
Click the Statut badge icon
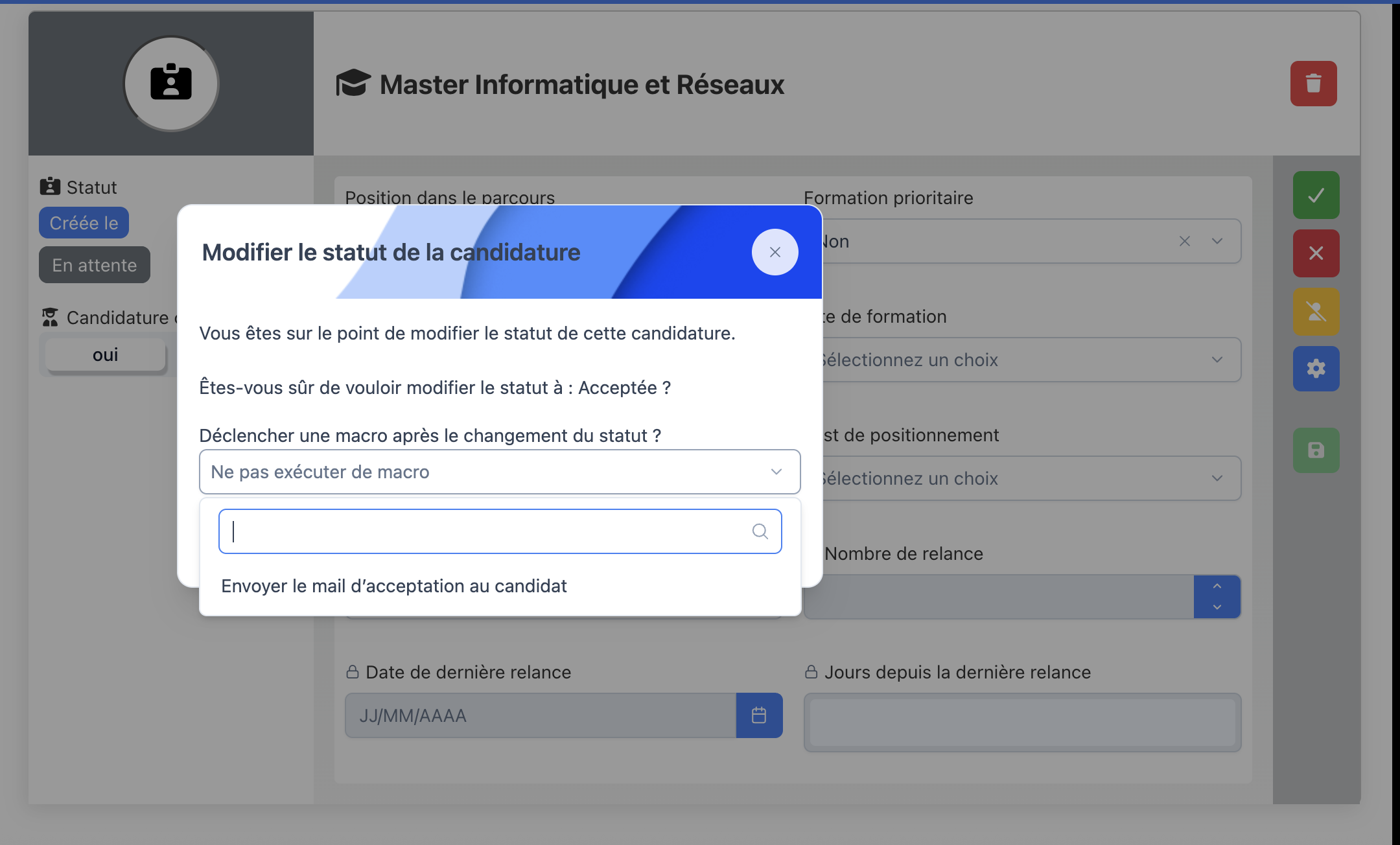[50, 187]
